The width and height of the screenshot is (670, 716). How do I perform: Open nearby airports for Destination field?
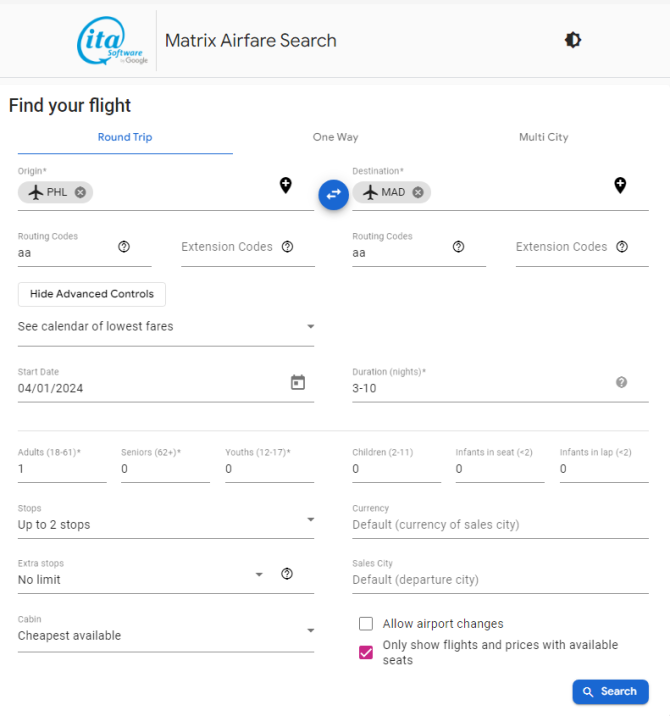pos(620,185)
